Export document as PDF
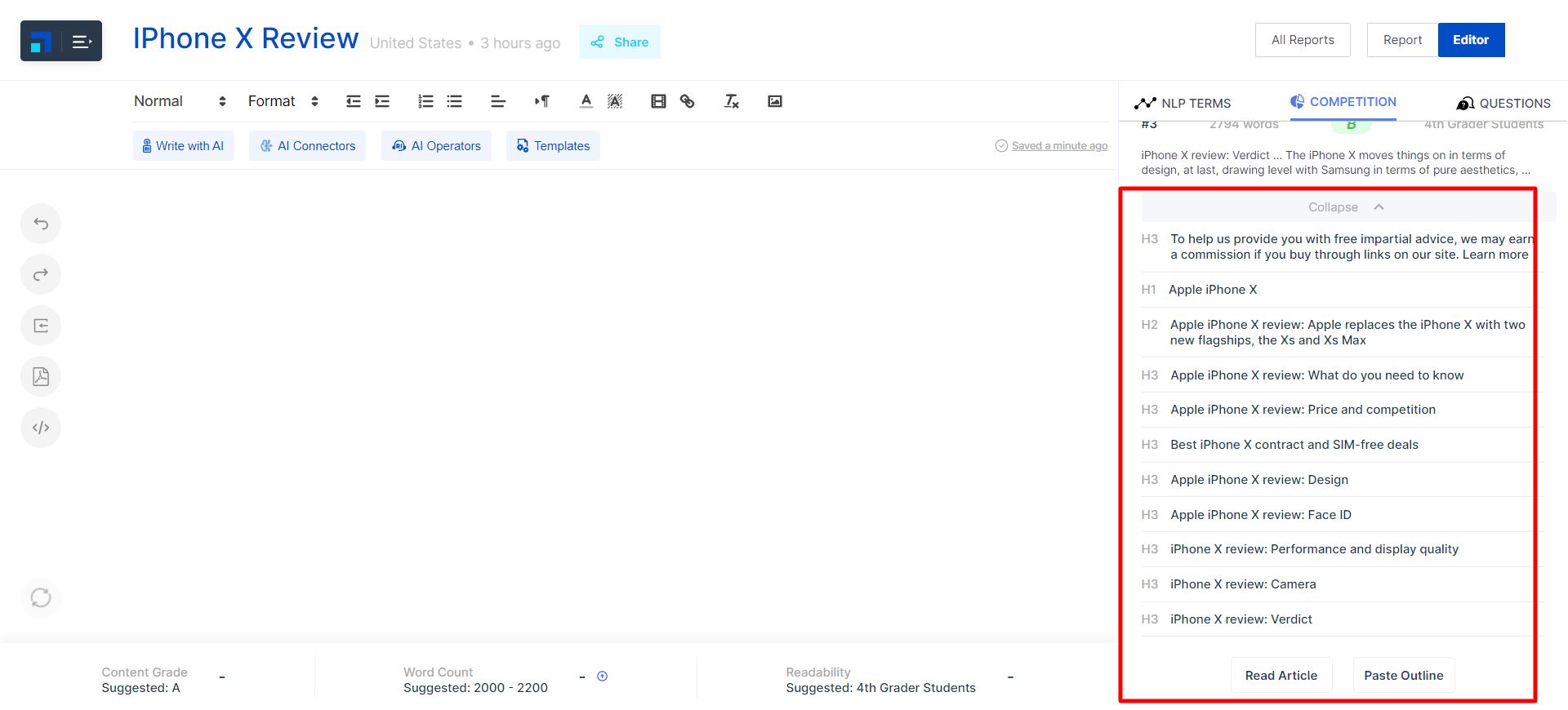1568x710 pixels. [x=41, y=376]
